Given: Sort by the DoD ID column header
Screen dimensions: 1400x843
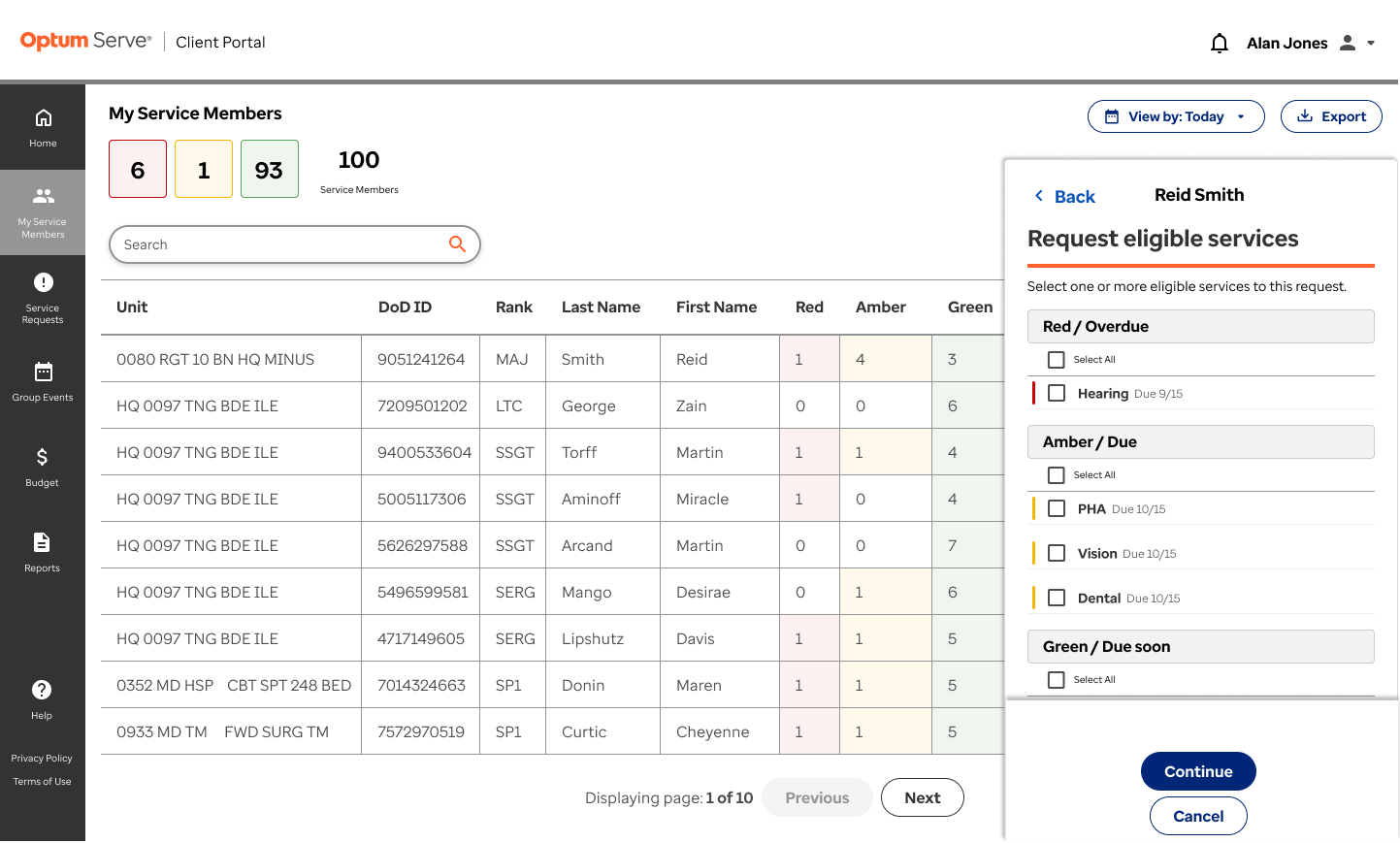Looking at the screenshot, I should coord(405,308).
